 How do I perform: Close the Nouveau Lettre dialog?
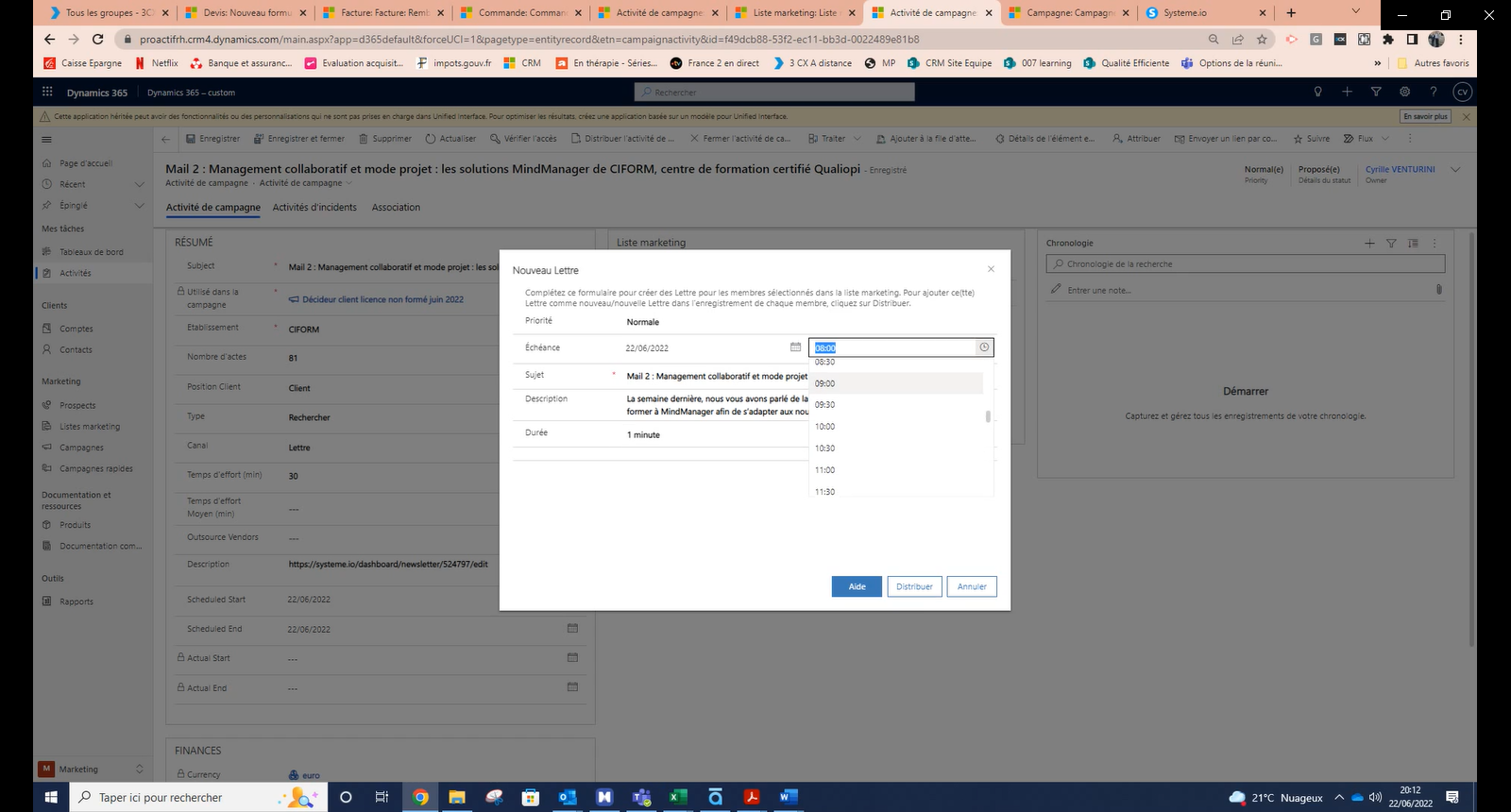click(991, 269)
